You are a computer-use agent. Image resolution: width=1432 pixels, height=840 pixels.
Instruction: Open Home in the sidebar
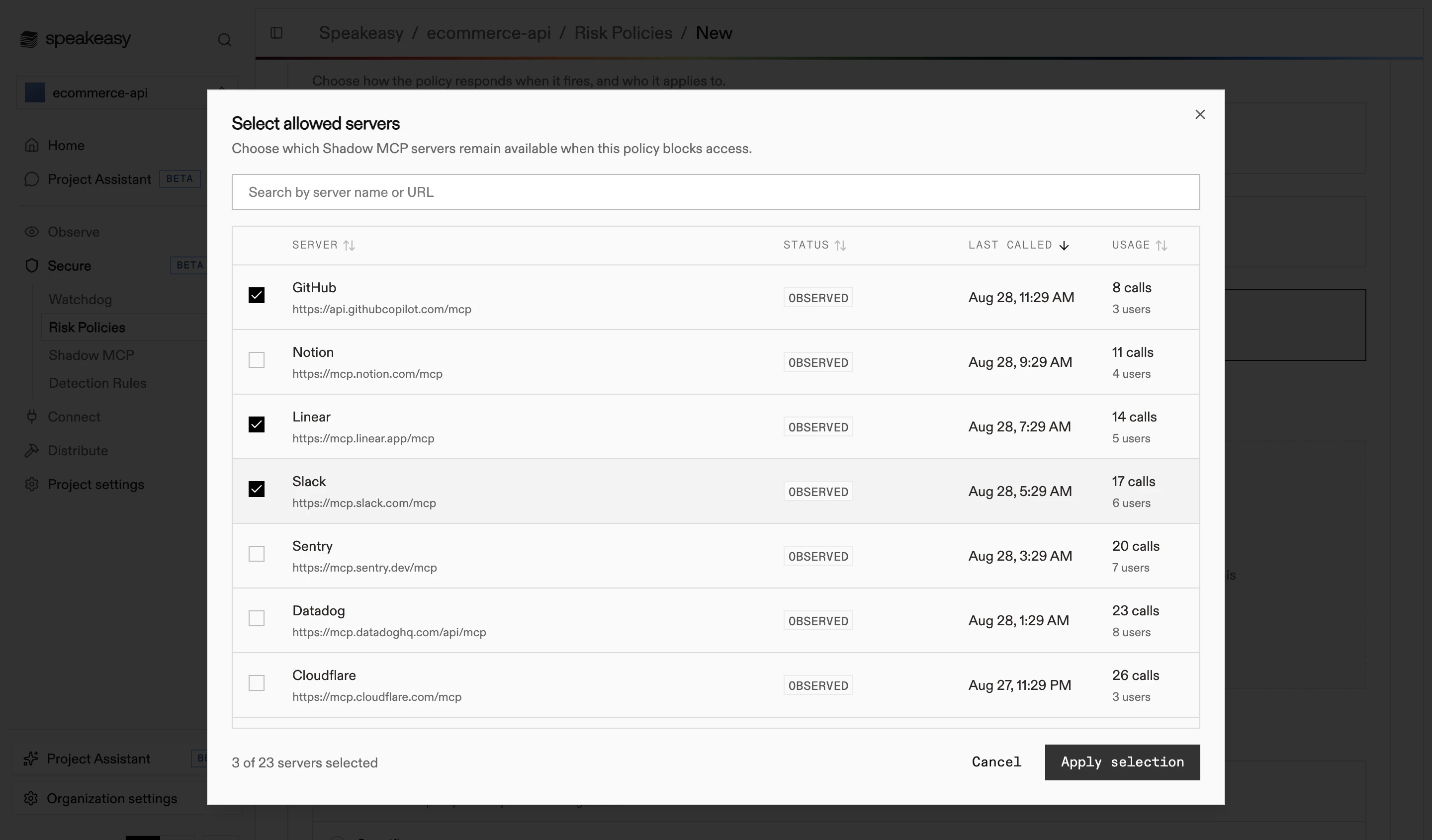pos(66,146)
